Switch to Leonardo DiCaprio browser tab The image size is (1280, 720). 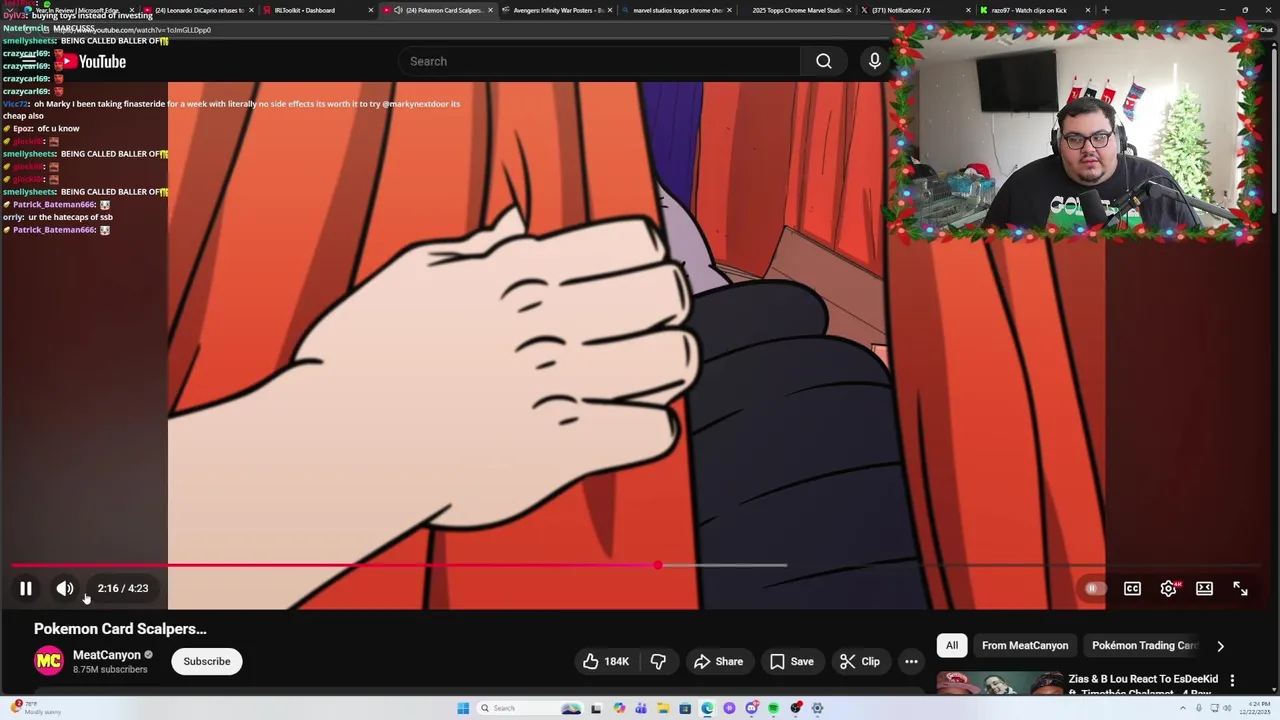(199, 10)
